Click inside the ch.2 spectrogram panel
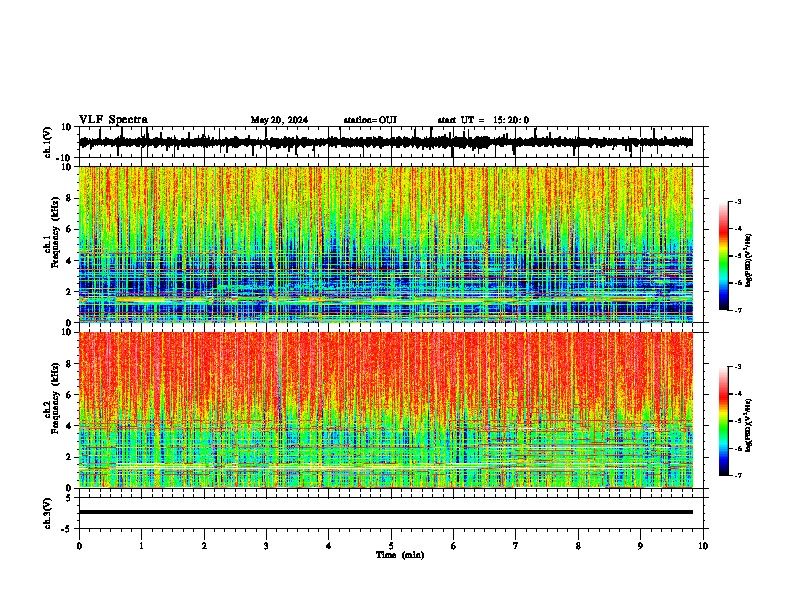 click(386, 410)
